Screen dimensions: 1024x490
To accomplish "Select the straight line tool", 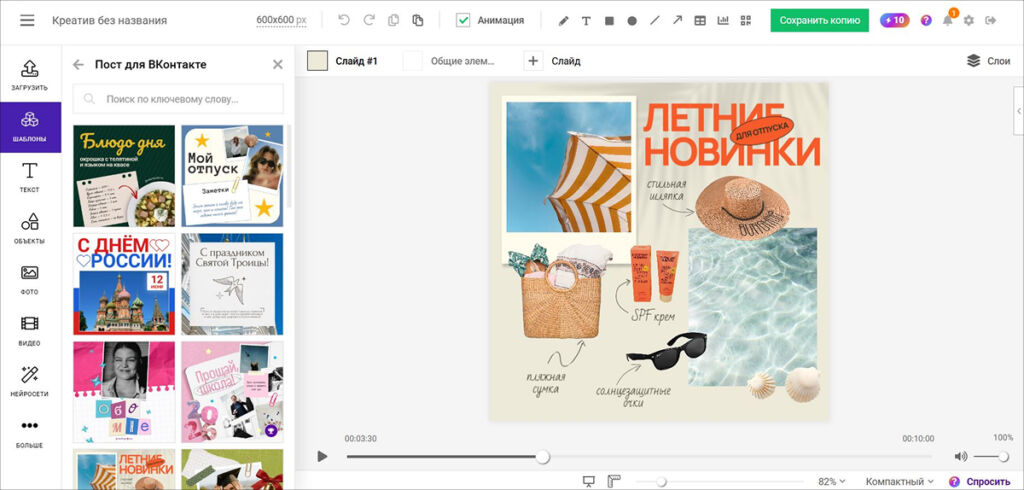I will [x=655, y=20].
